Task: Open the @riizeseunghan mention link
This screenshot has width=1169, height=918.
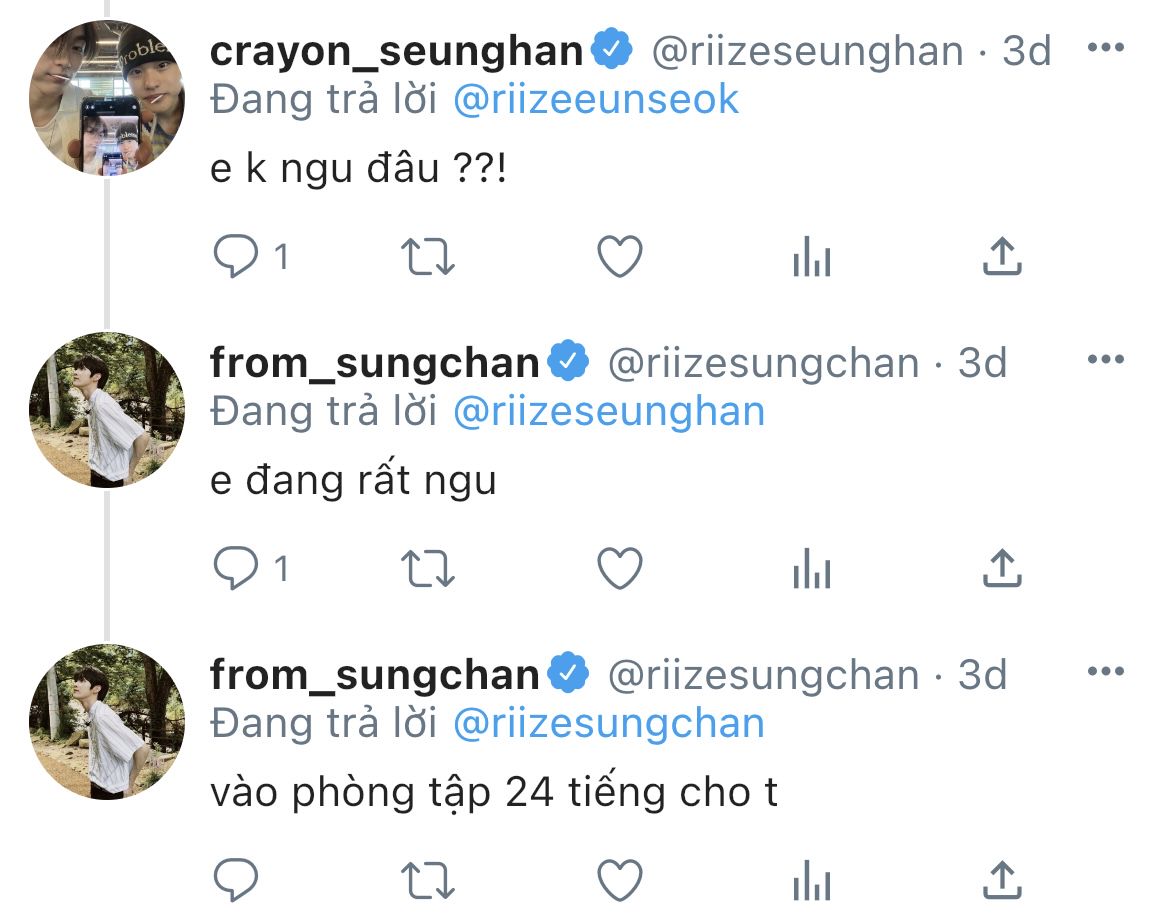Action: [609, 412]
